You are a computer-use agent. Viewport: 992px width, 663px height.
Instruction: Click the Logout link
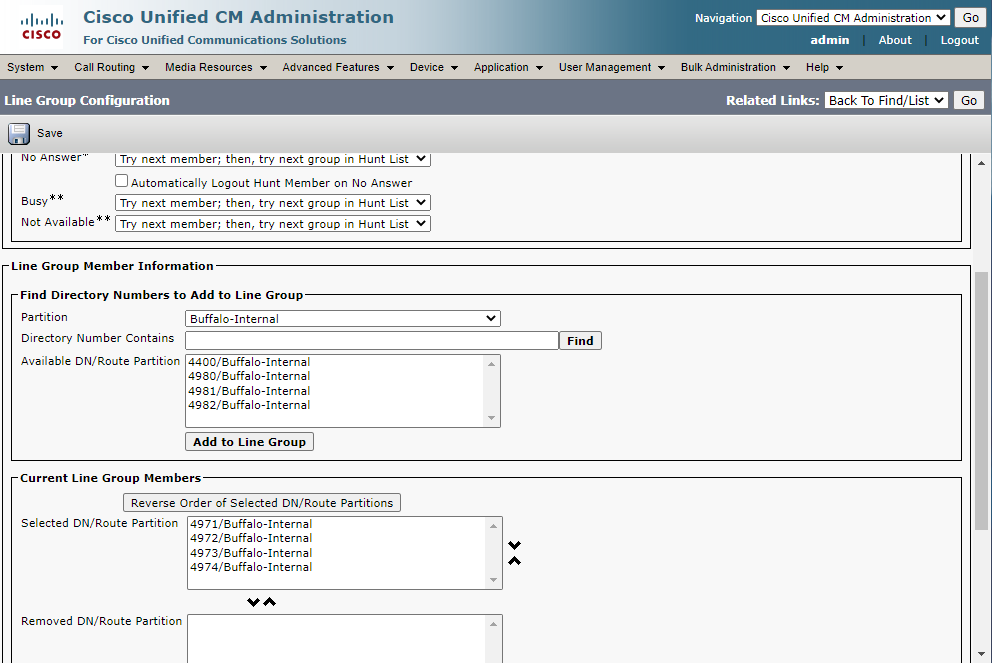(x=959, y=40)
